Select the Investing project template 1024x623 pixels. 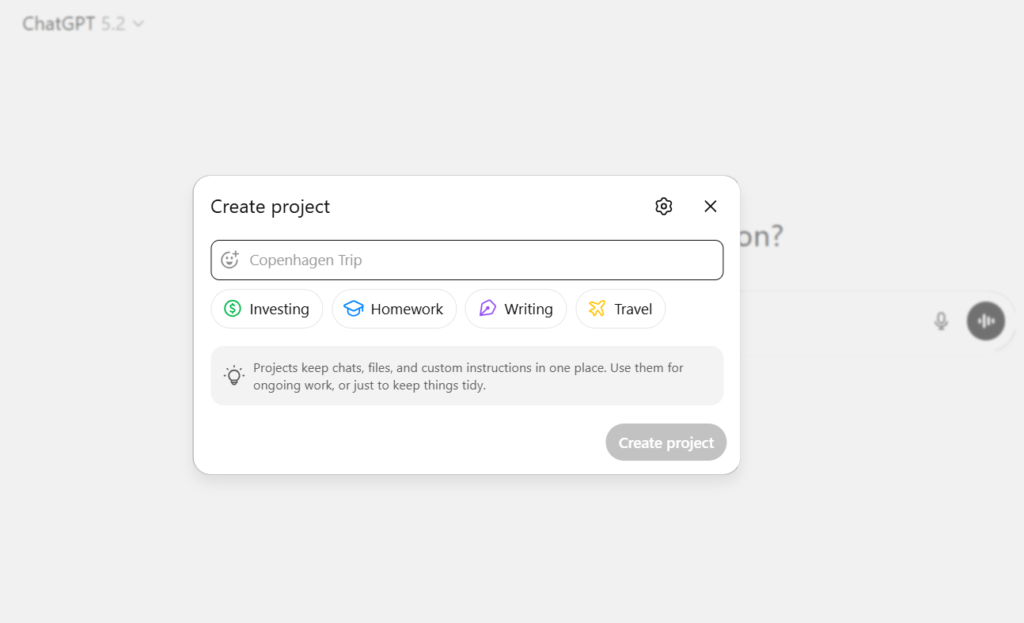pos(266,309)
